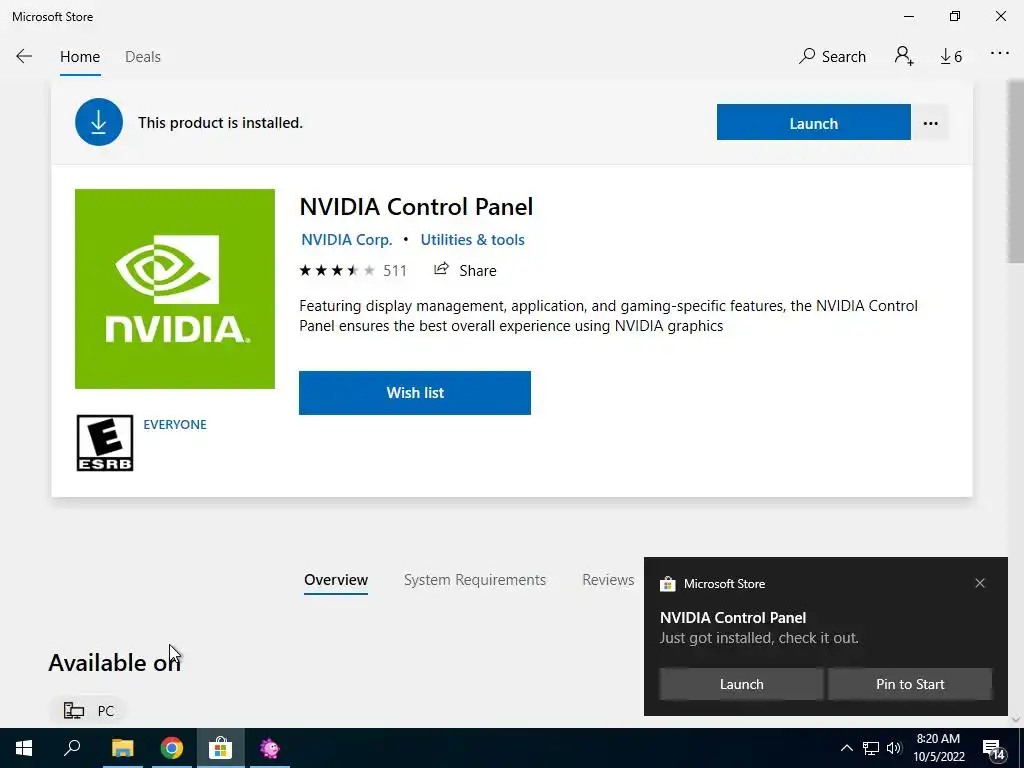Screen dimensions: 1024x768
Task: Click the add account person icon
Action: (904, 56)
